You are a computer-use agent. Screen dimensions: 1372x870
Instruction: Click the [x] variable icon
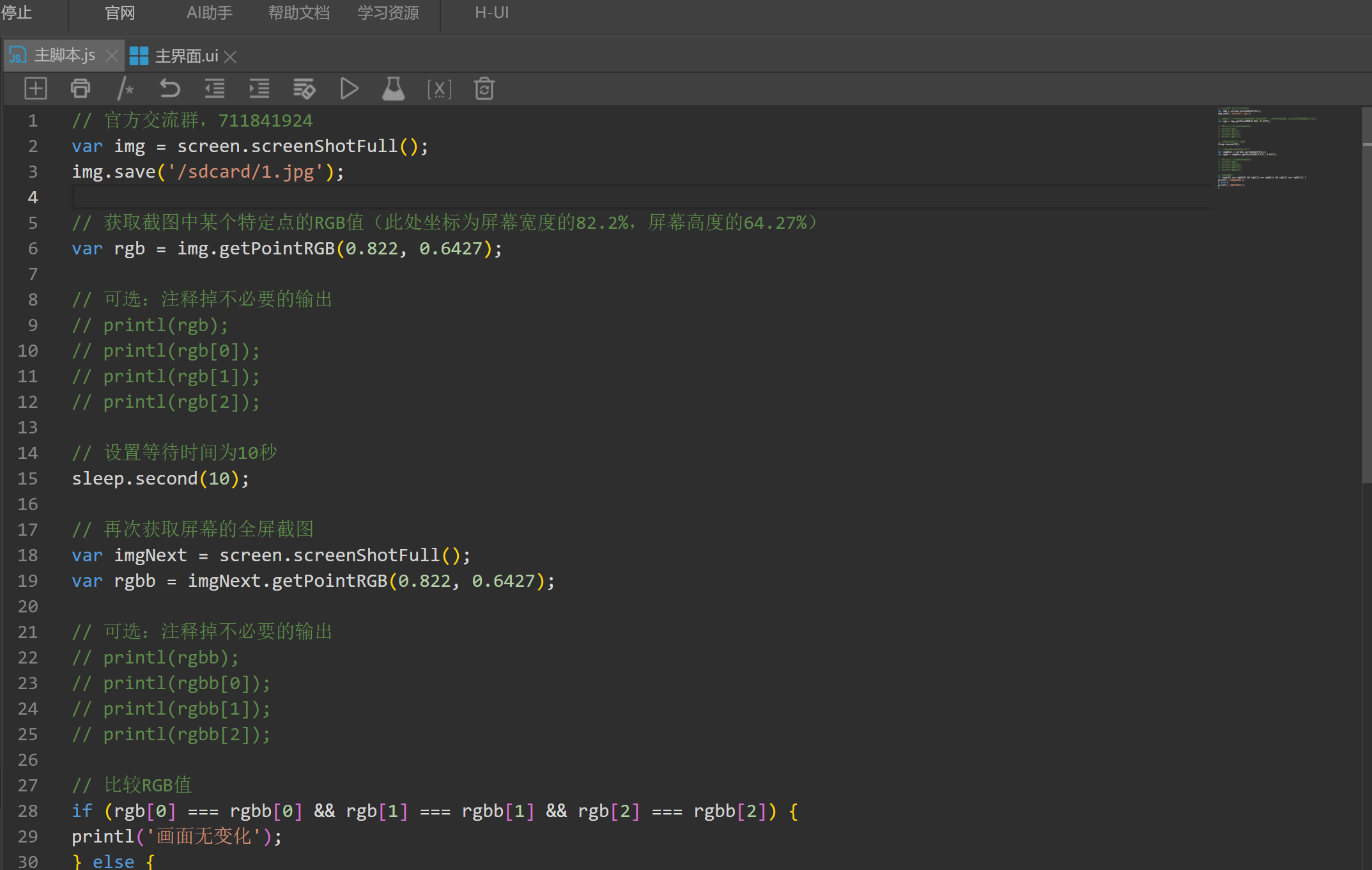pyautogui.click(x=440, y=88)
